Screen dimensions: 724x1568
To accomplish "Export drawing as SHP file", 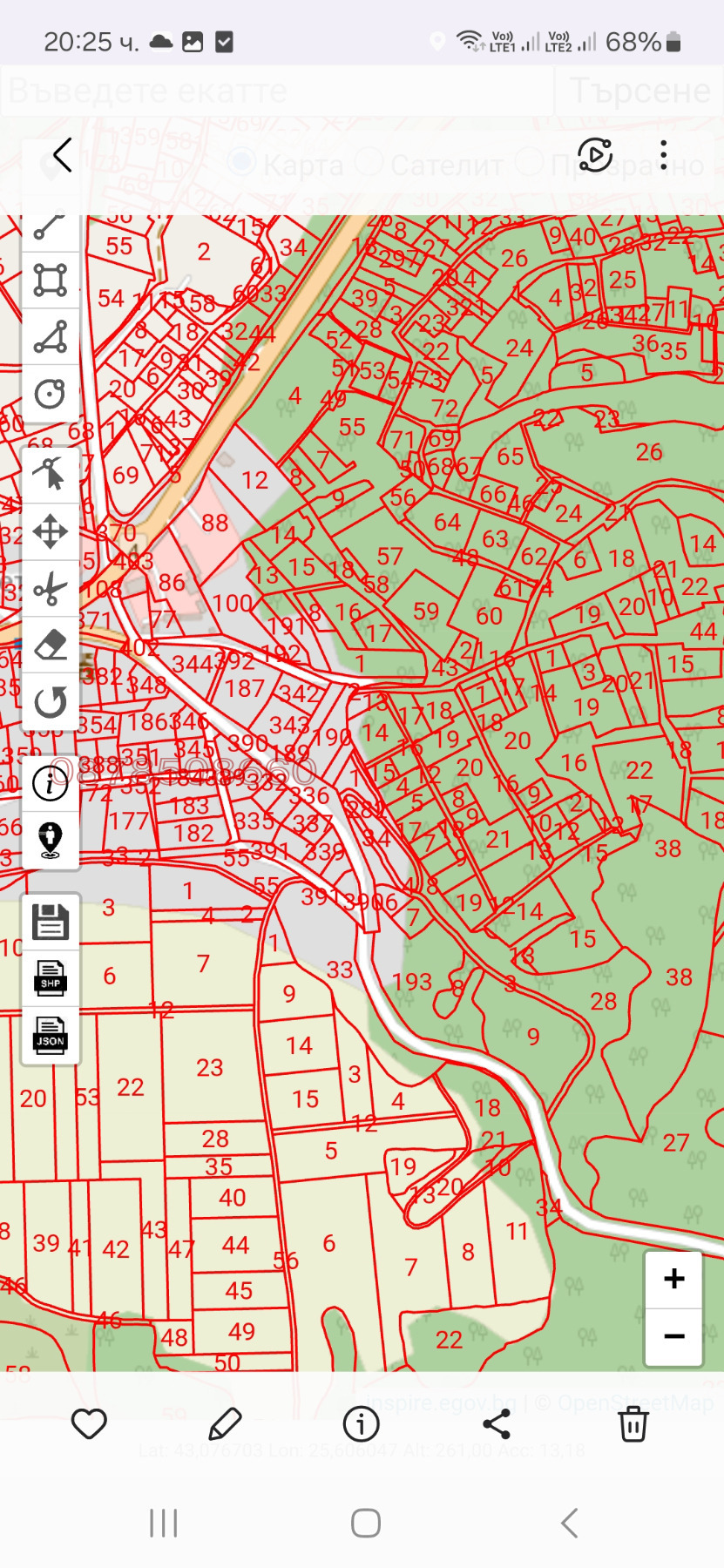I will (x=50, y=979).
